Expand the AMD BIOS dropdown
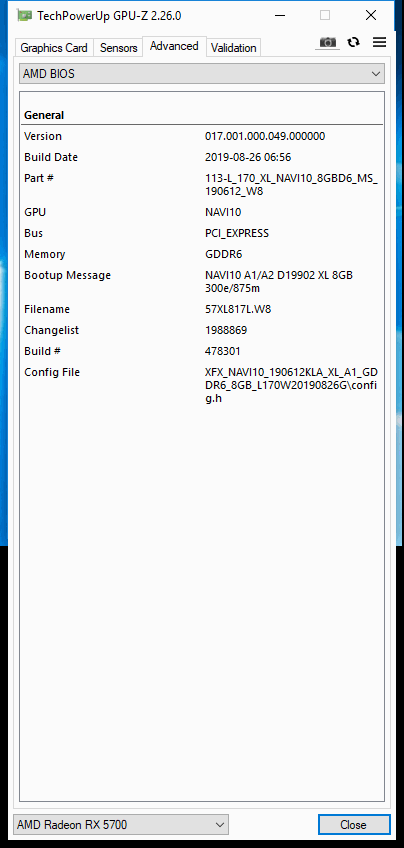Image resolution: width=404 pixels, height=848 pixels. pos(202,74)
